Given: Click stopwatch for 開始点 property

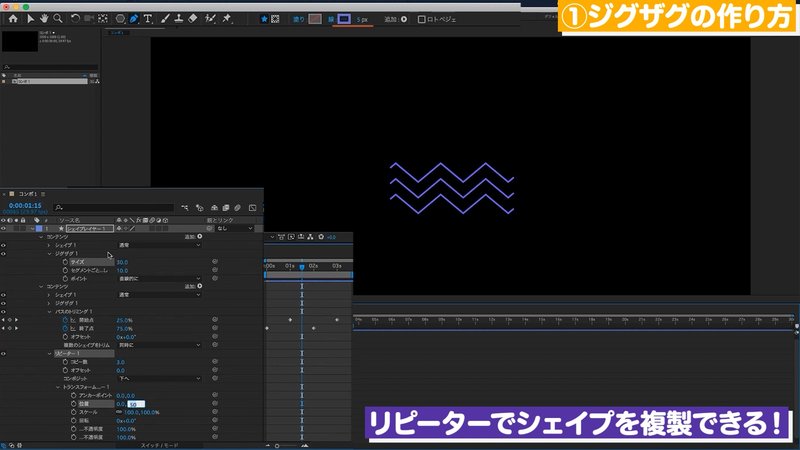Looking at the screenshot, I should click(x=65, y=320).
